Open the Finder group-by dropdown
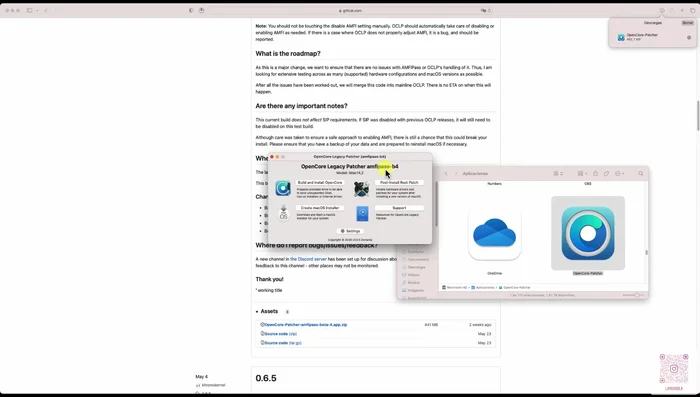The height and width of the screenshot is (397, 700). click(x=582, y=173)
